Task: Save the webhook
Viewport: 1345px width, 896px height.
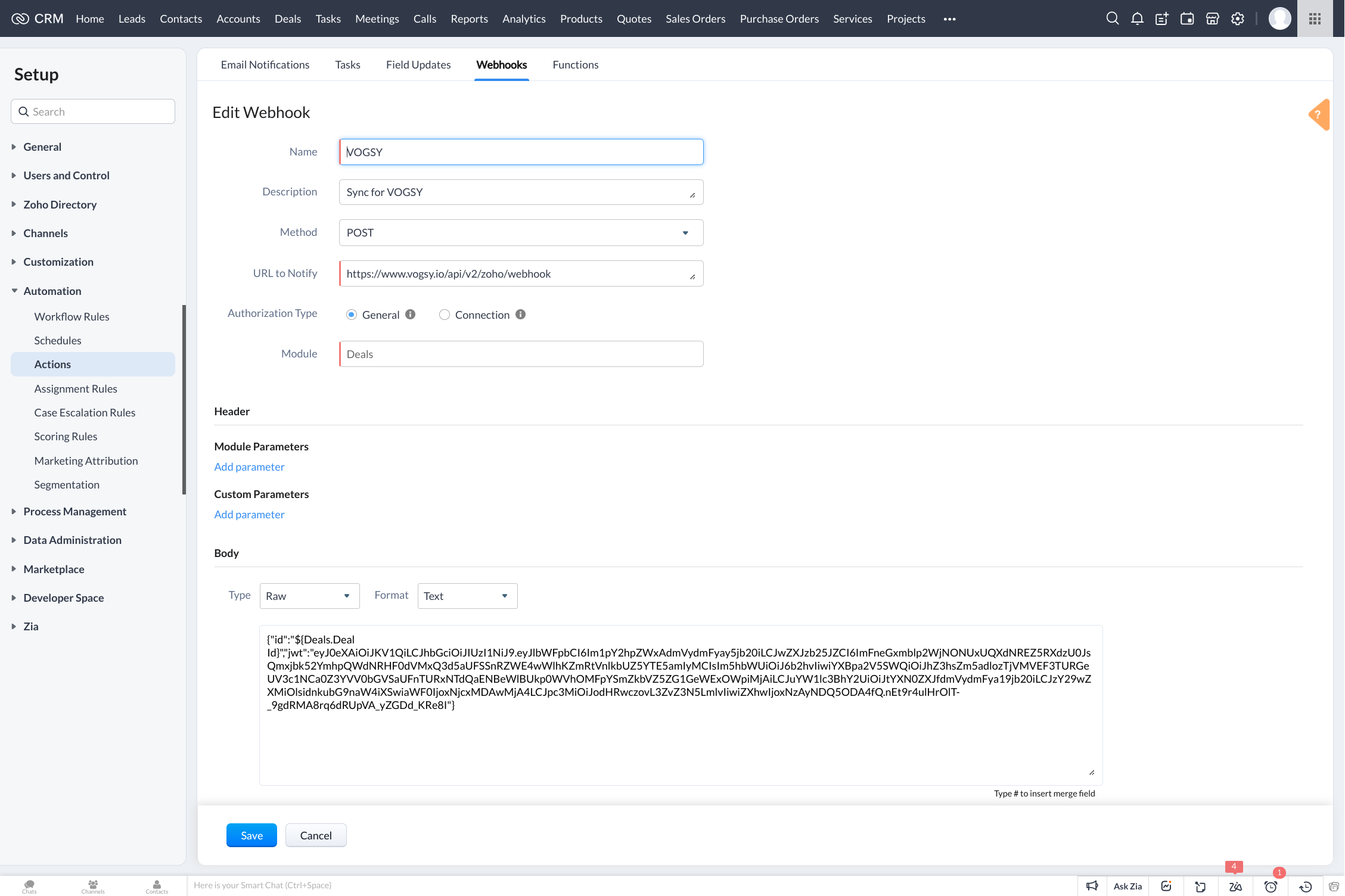Action: pos(251,835)
